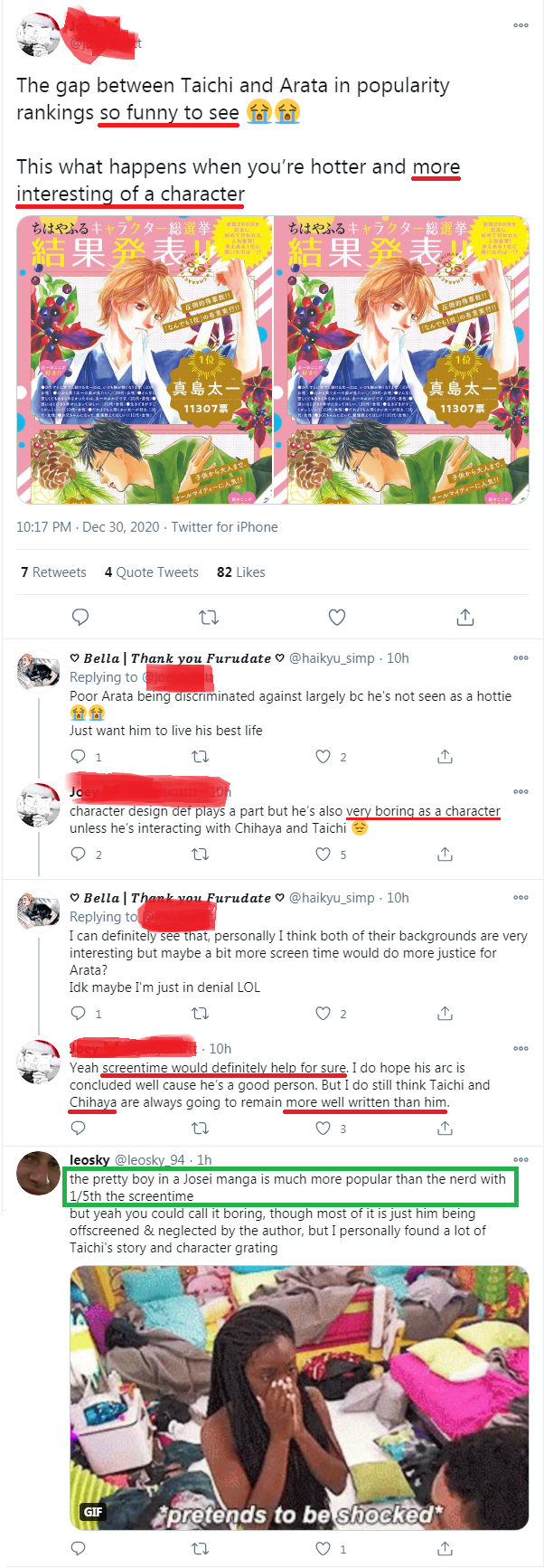Open leosky's profile avatar

pos(38,1174)
